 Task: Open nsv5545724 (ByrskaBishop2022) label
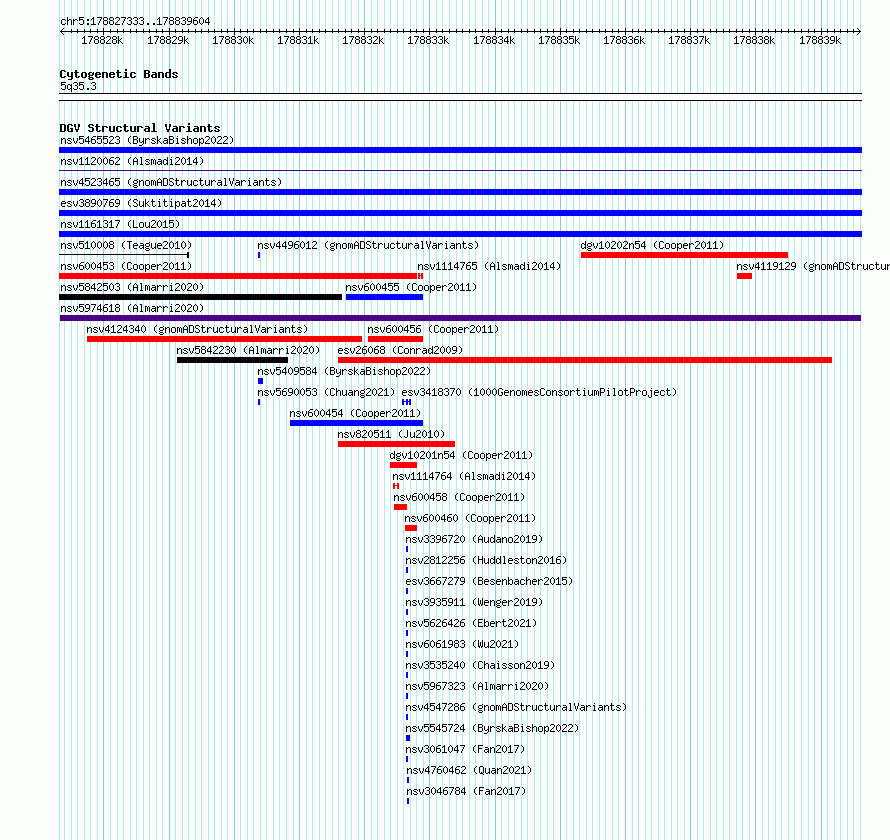pyautogui.click(x=492, y=728)
